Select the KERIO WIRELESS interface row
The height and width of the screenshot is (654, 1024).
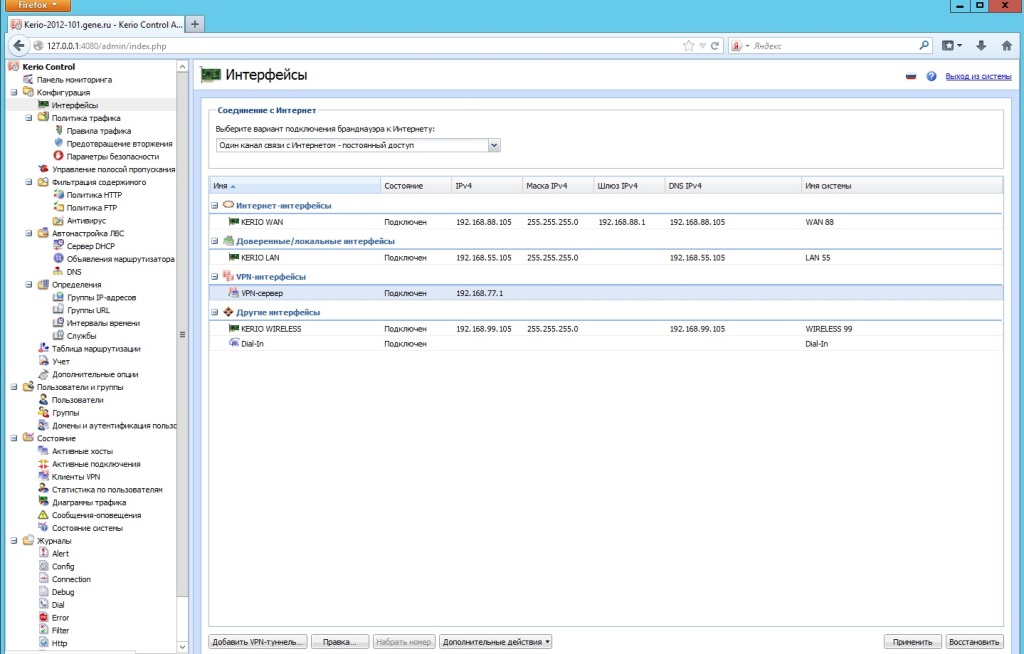pos(271,328)
